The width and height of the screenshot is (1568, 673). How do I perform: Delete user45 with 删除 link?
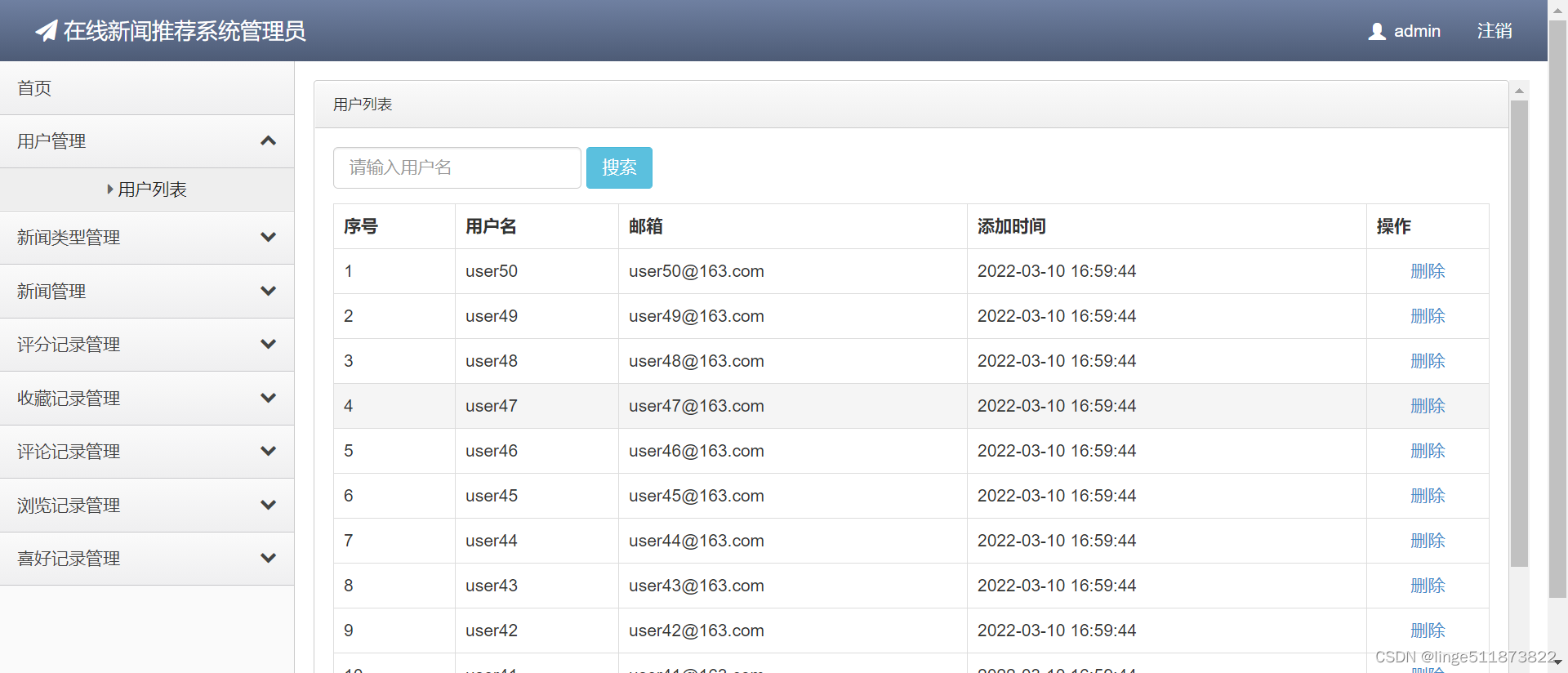coord(1428,496)
